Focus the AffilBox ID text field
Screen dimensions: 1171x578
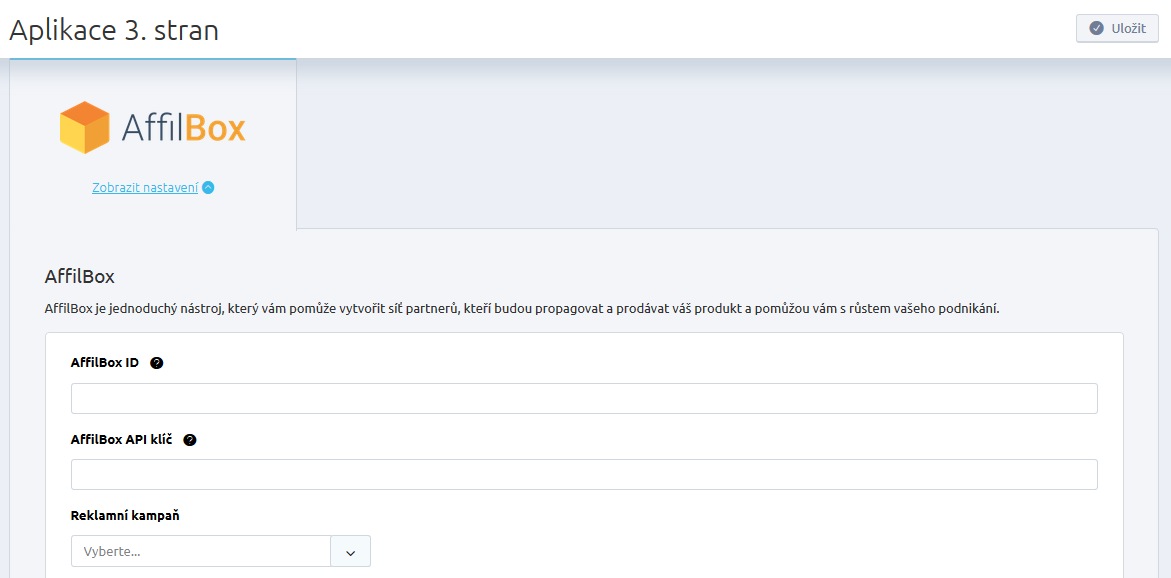[584, 399]
